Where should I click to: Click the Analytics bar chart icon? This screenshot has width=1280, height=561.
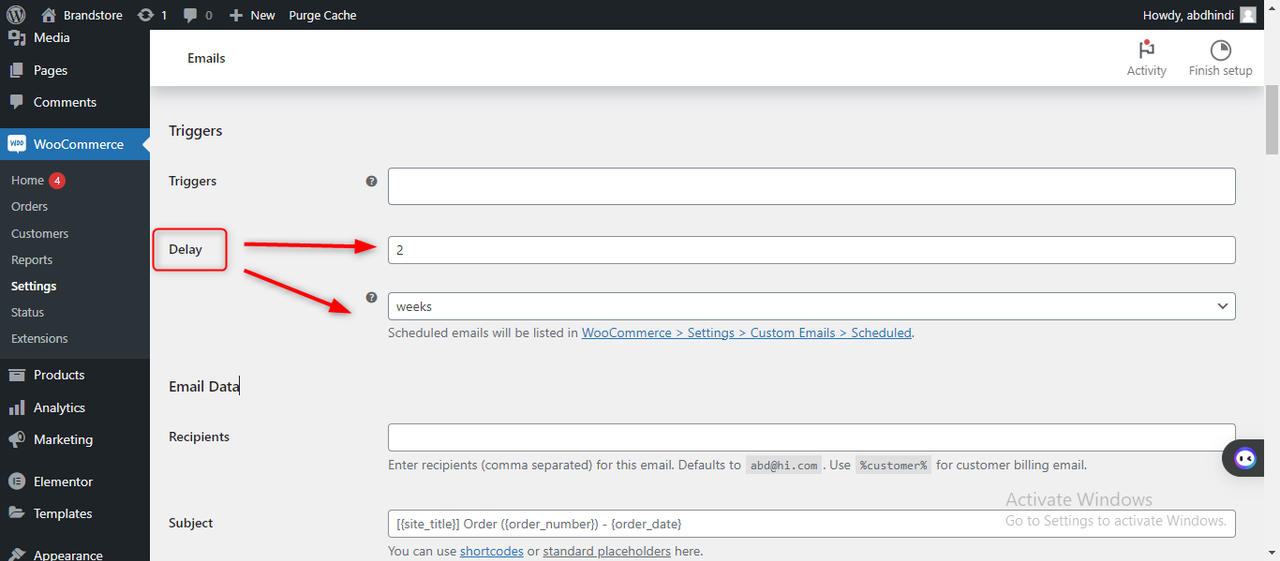tap(16, 408)
